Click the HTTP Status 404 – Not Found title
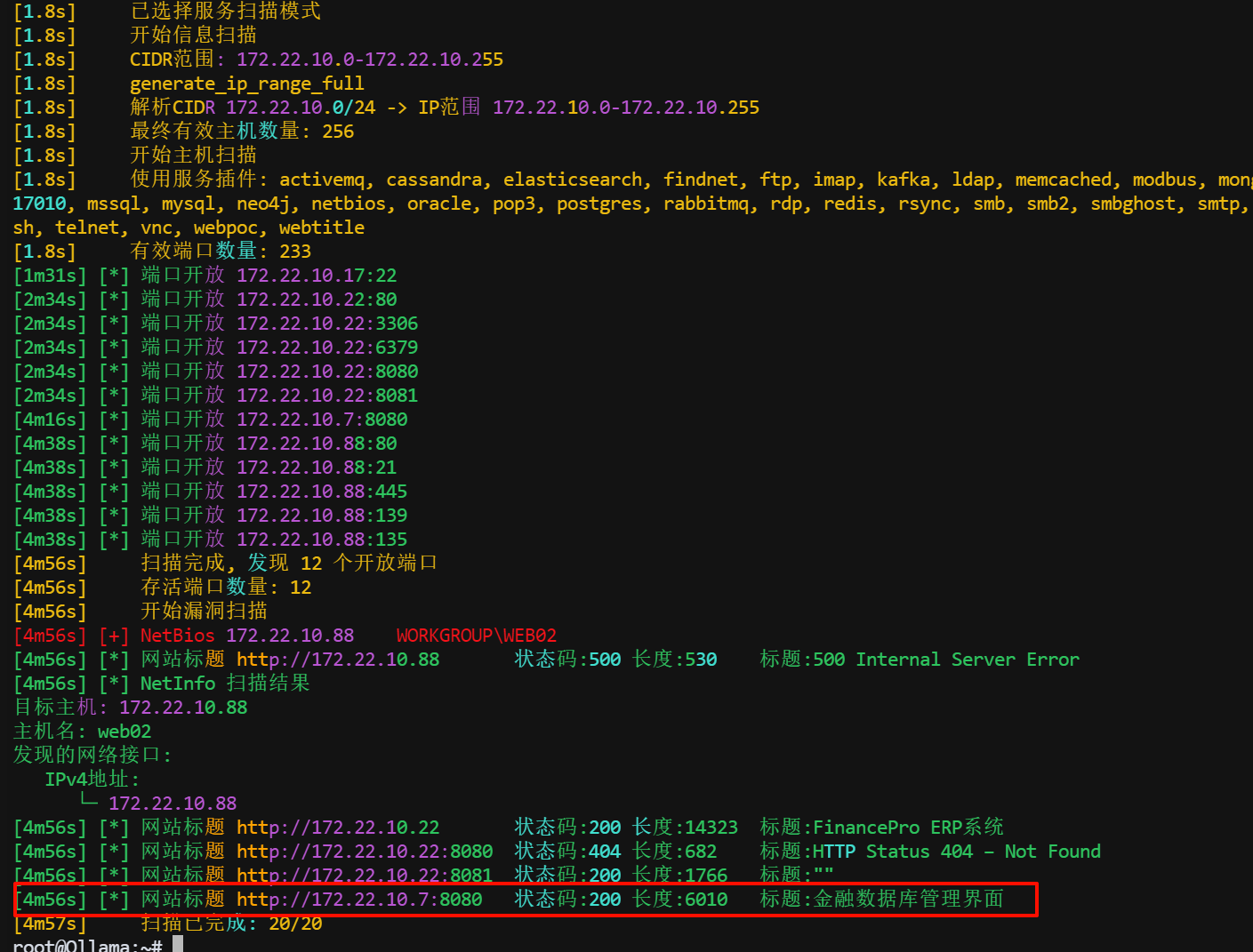The height and width of the screenshot is (952, 1253). click(956, 852)
